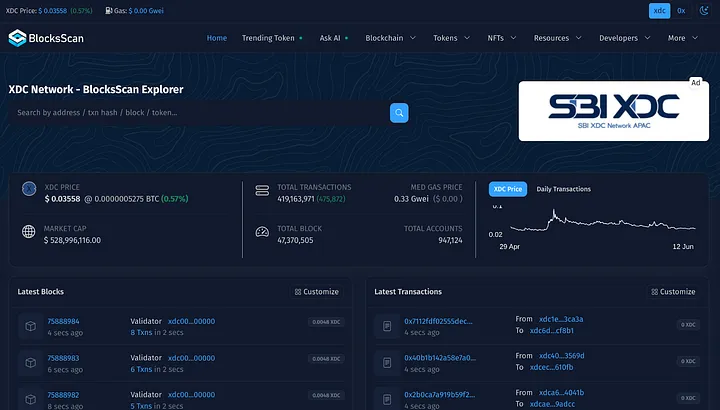Click the search magnifier button
This screenshot has height=410, width=720.
click(399, 112)
